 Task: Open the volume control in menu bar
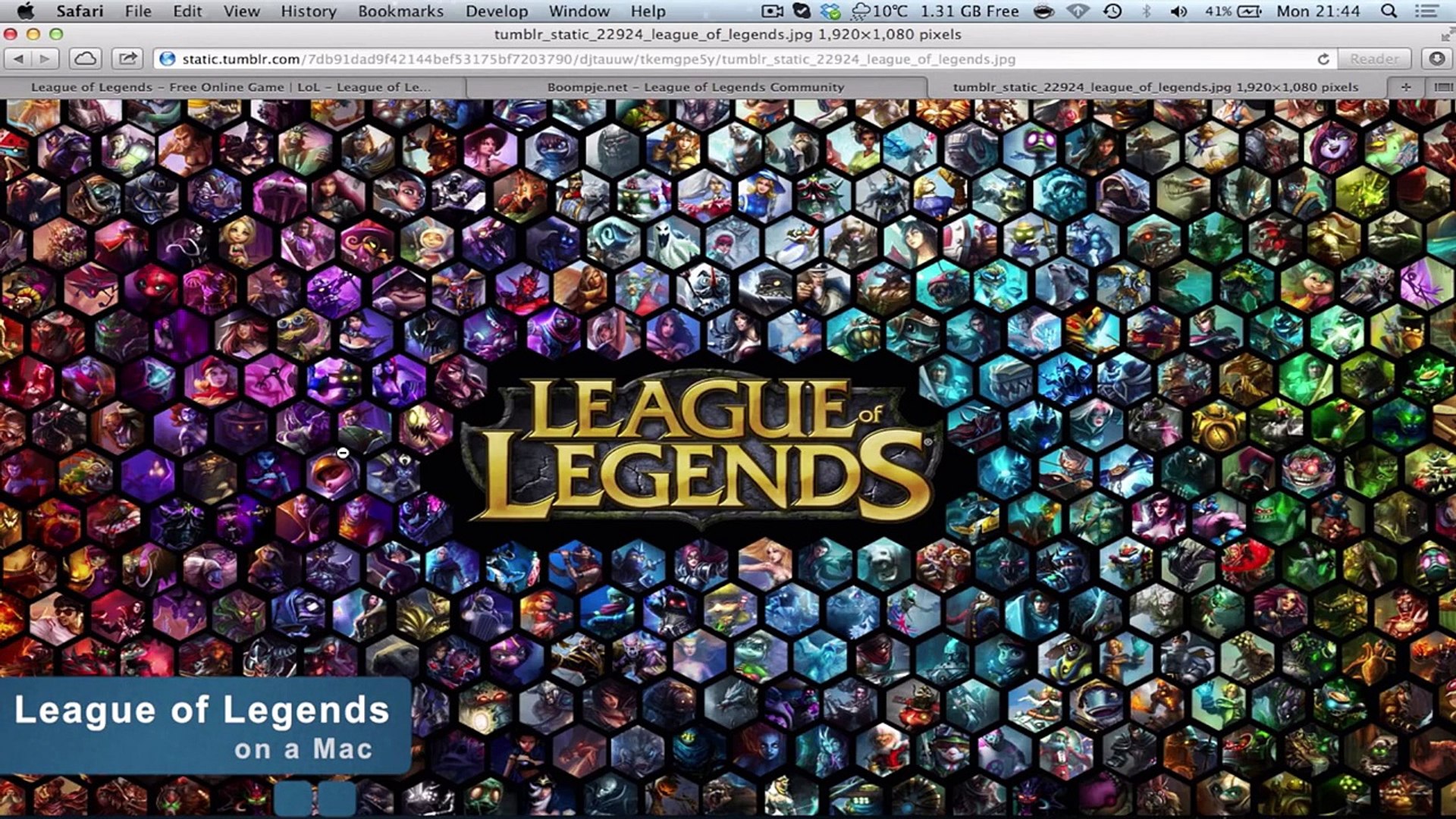(x=1178, y=11)
